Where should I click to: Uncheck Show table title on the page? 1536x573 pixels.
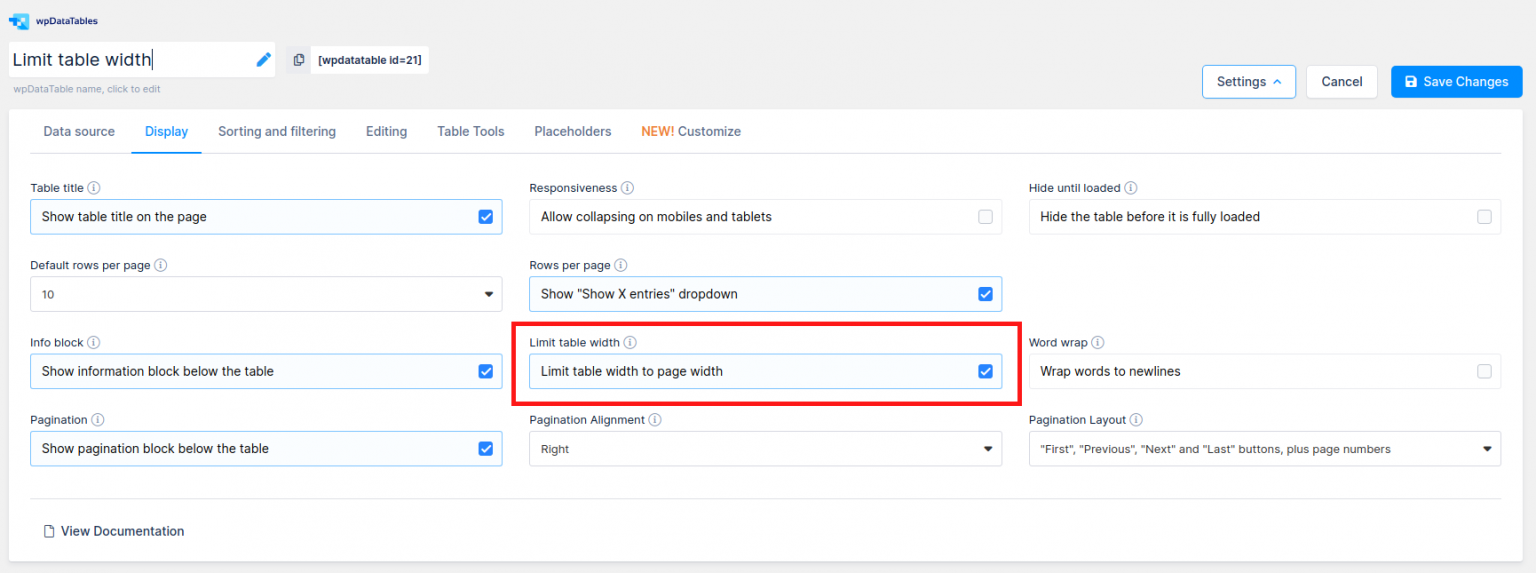pyautogui.click(x=486, y=217)
